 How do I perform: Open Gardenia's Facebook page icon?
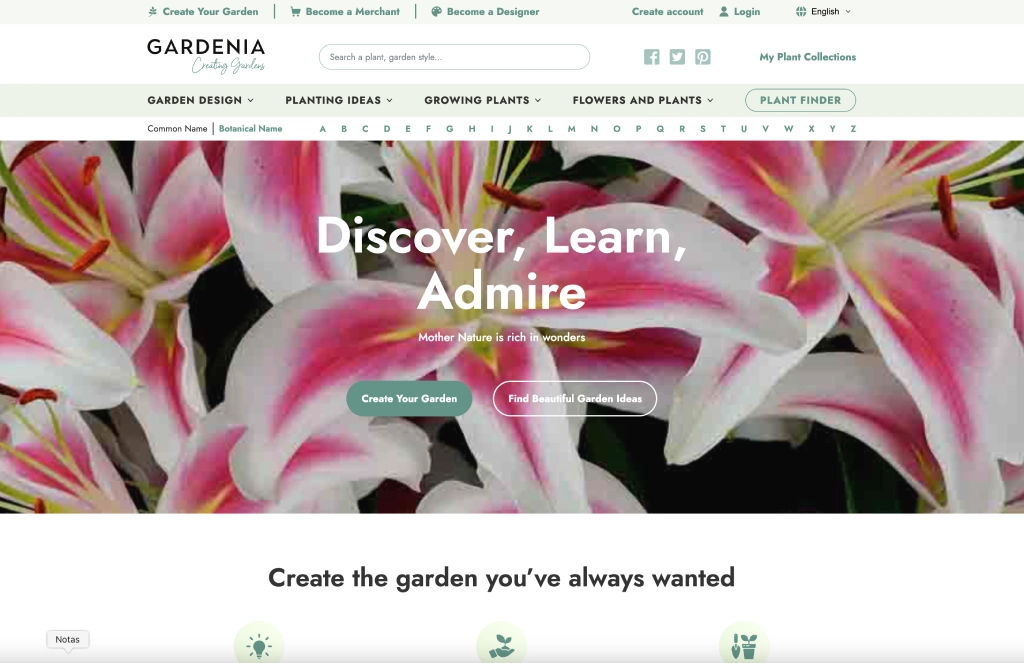(651, 57)
